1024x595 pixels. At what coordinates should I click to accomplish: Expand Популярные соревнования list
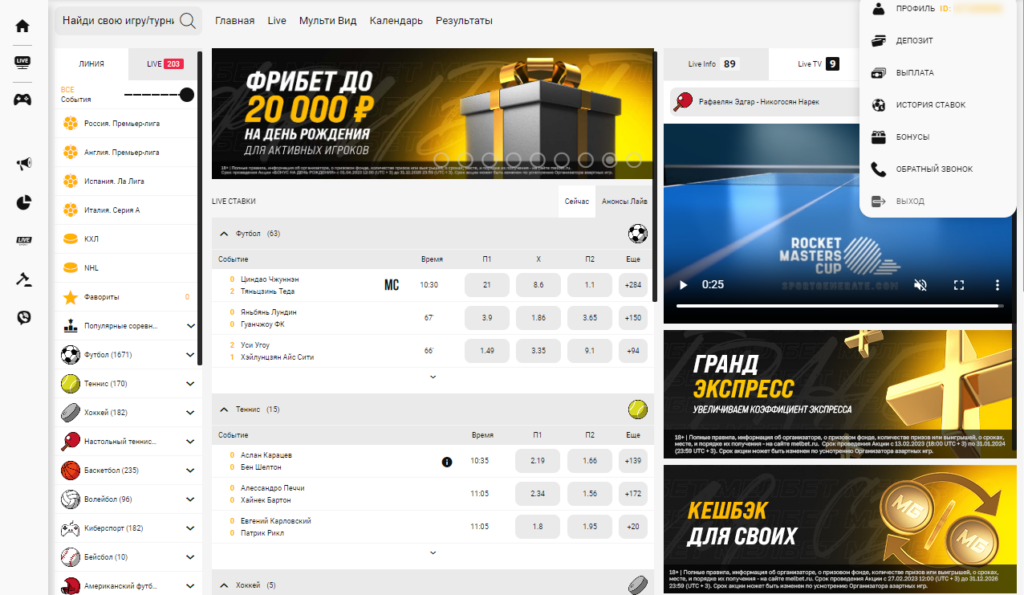coord(190,326)
